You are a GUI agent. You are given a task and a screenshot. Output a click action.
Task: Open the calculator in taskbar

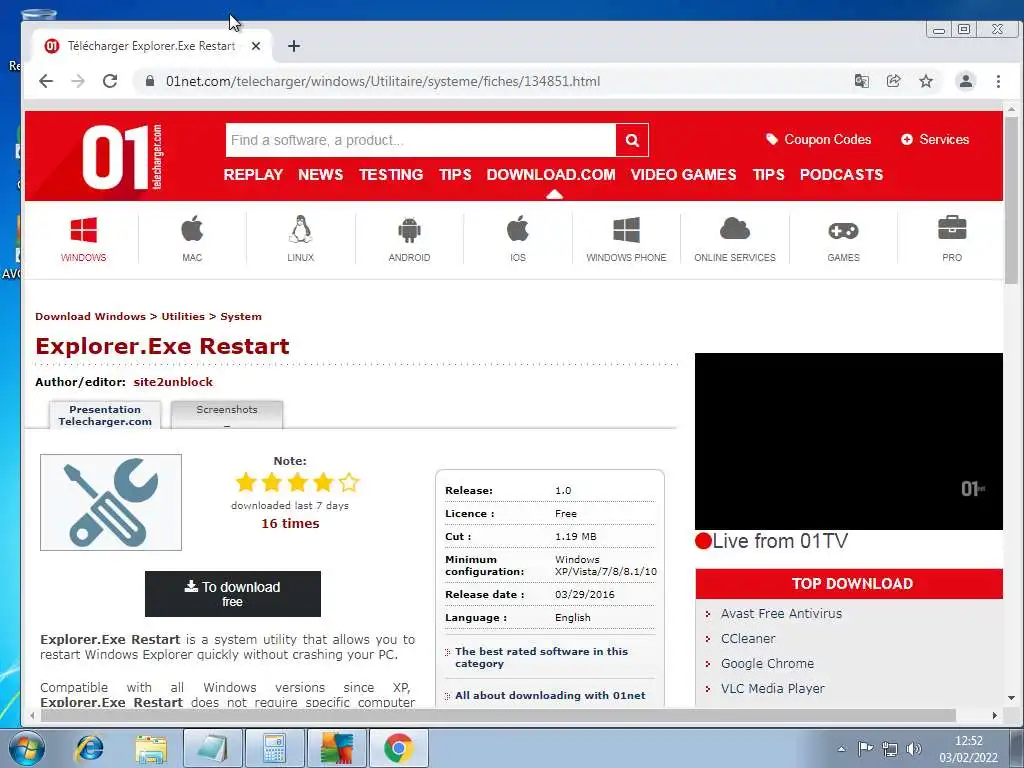[274, 748]
